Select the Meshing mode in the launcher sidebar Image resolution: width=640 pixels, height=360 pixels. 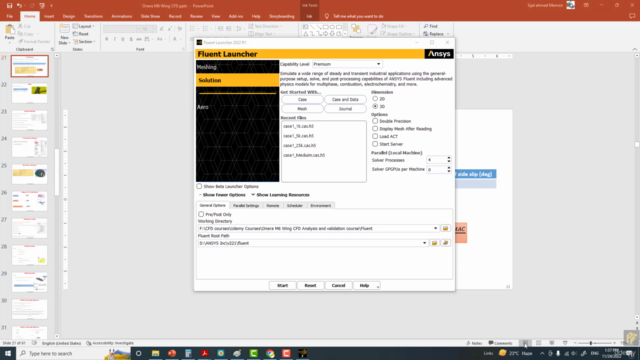point(238,67)
